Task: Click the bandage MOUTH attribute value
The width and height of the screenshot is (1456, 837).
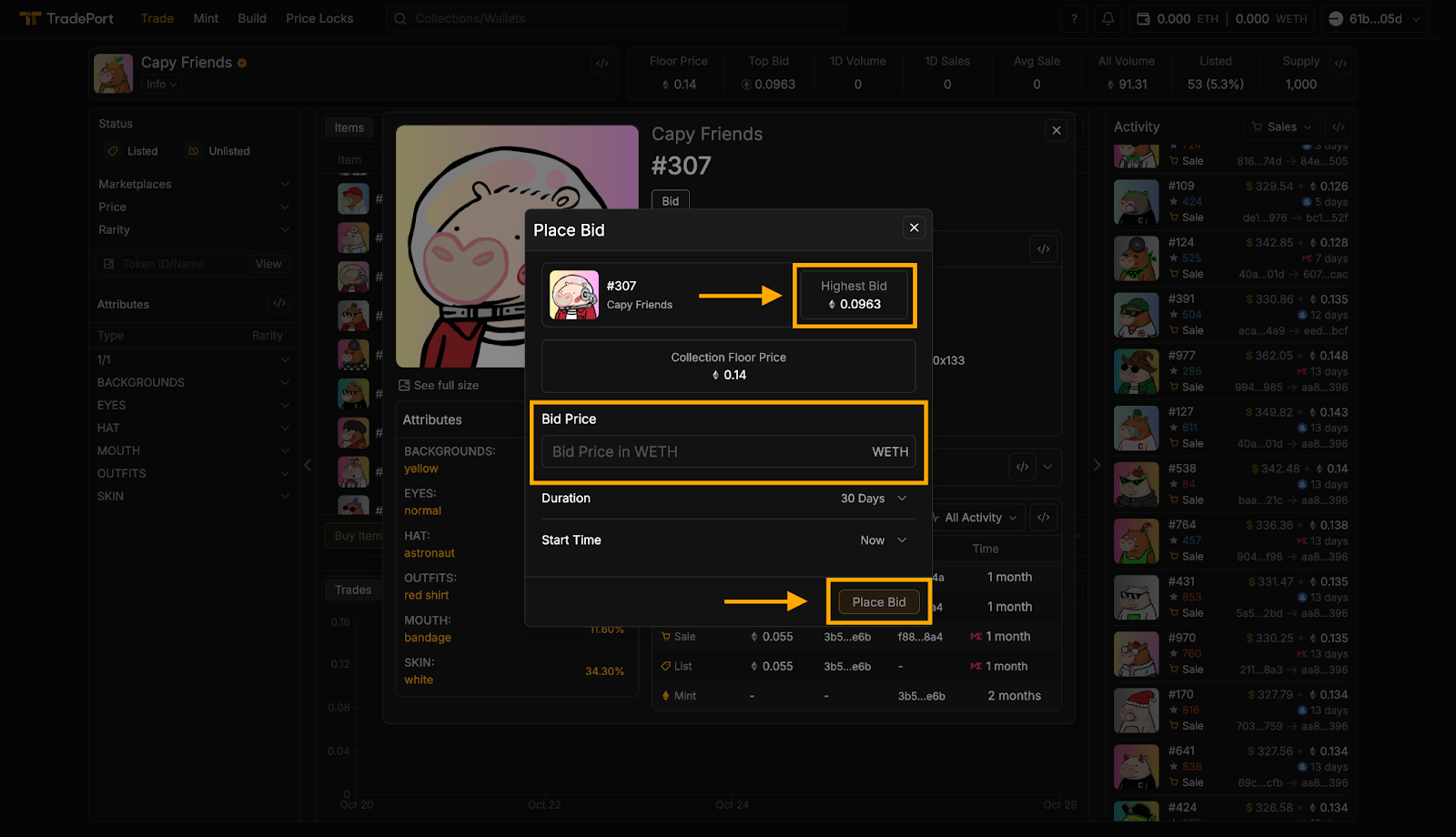Action: point(428,638)
